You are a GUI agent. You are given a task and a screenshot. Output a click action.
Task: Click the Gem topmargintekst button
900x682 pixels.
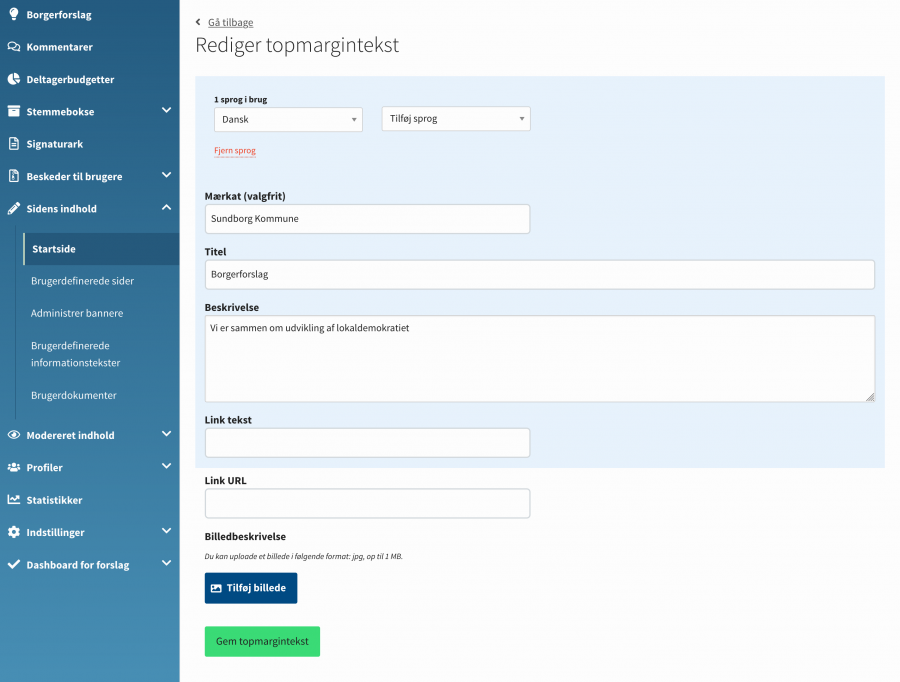pos(262,641)
